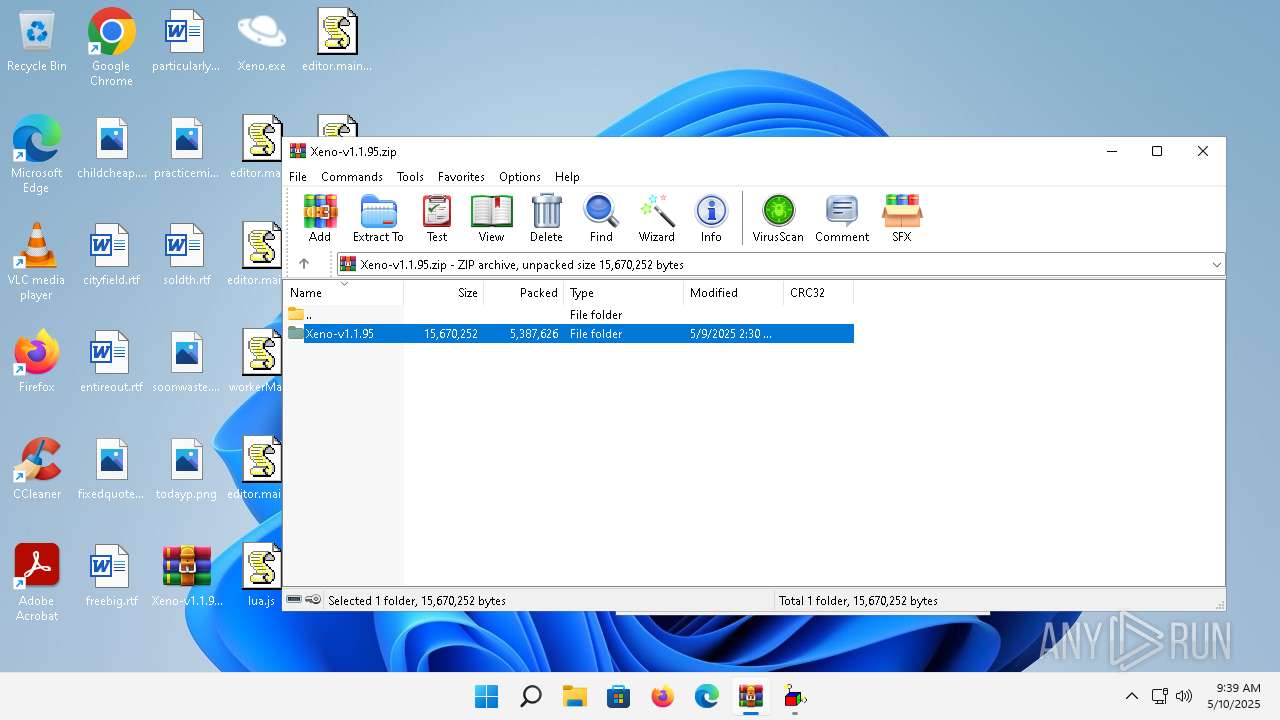Click the volume icon in tray
Viewport: 1280px width, 720px height.
tap(1184, 696)
